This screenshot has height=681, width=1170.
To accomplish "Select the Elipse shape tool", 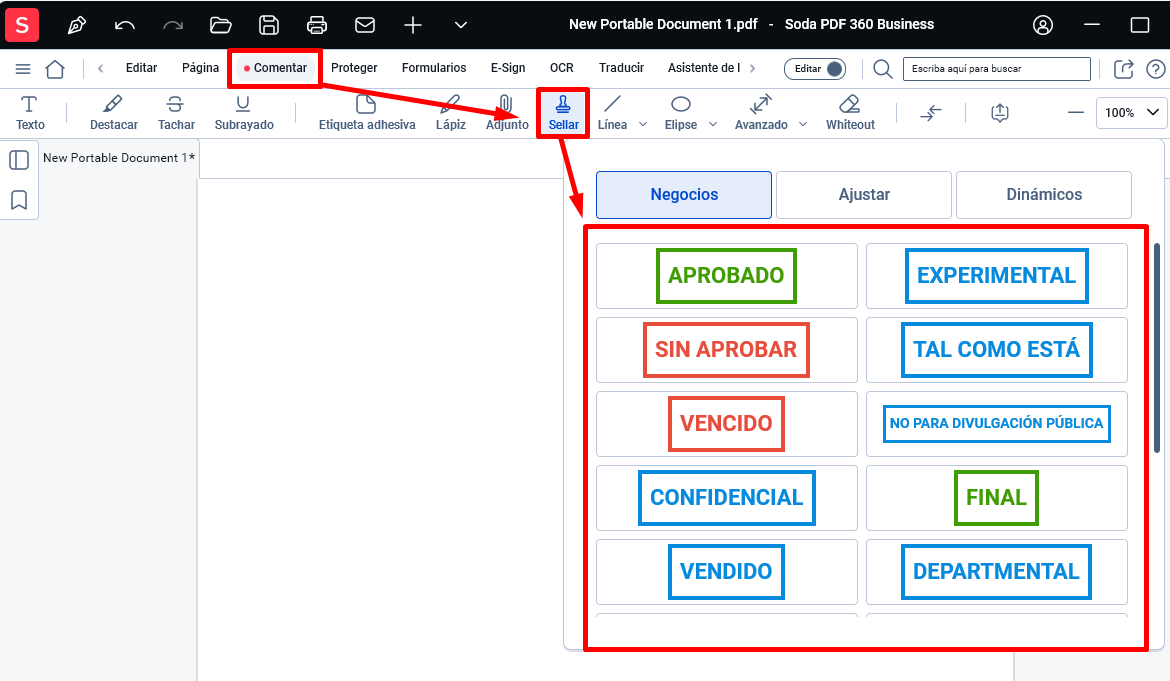I will [681, 113].
